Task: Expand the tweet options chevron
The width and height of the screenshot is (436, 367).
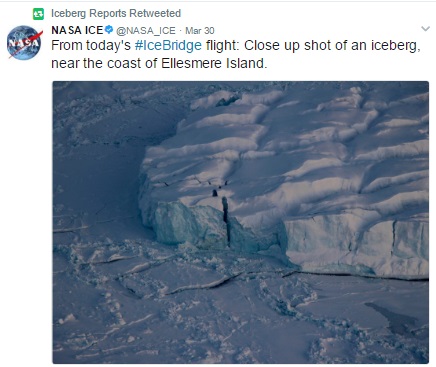Action: [425, 29]
